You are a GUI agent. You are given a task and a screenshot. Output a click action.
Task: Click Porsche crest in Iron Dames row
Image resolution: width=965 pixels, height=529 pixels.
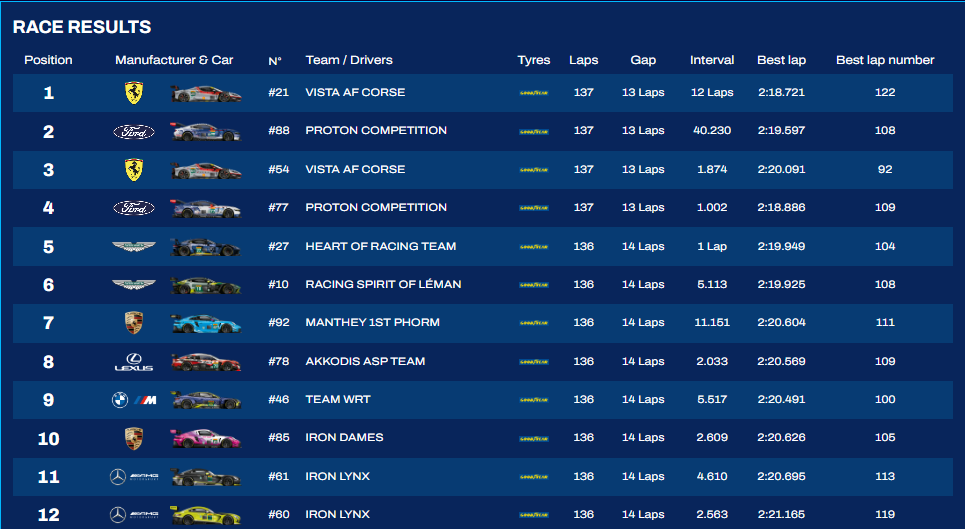point(134,439)
